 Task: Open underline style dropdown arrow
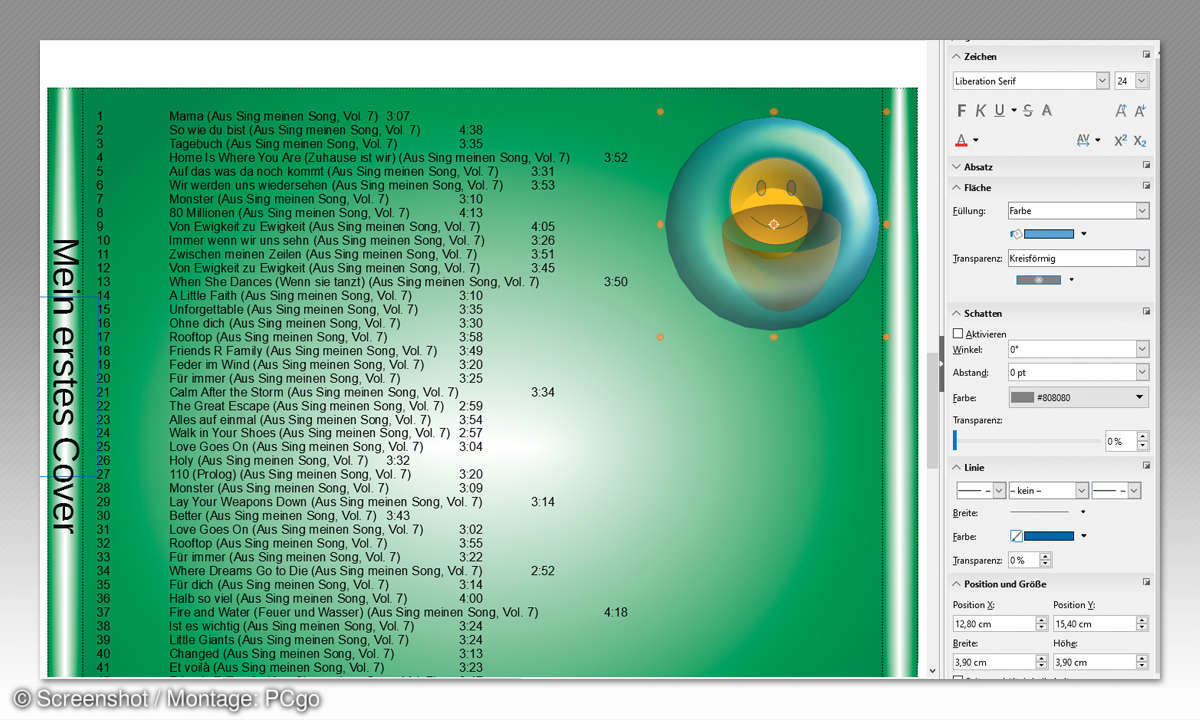coord(1013,110)
